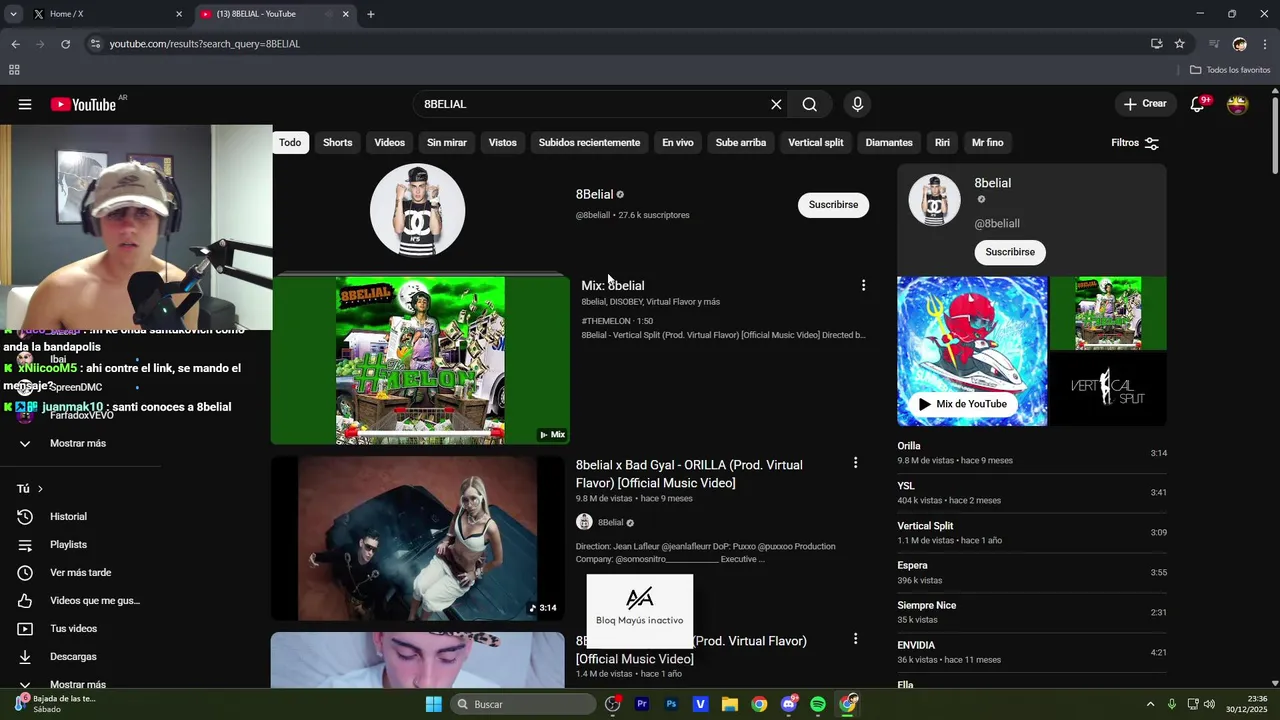
Task: Open Spotify from the taskbar
Action: point(818,704)
